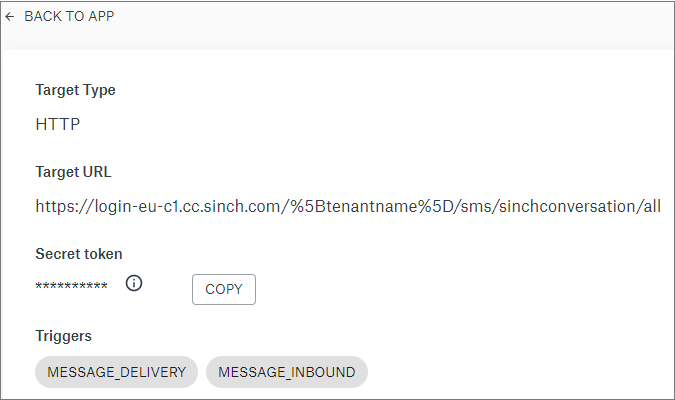
Task: Click the Secret token info icon
Action: [x=134, y=283]
